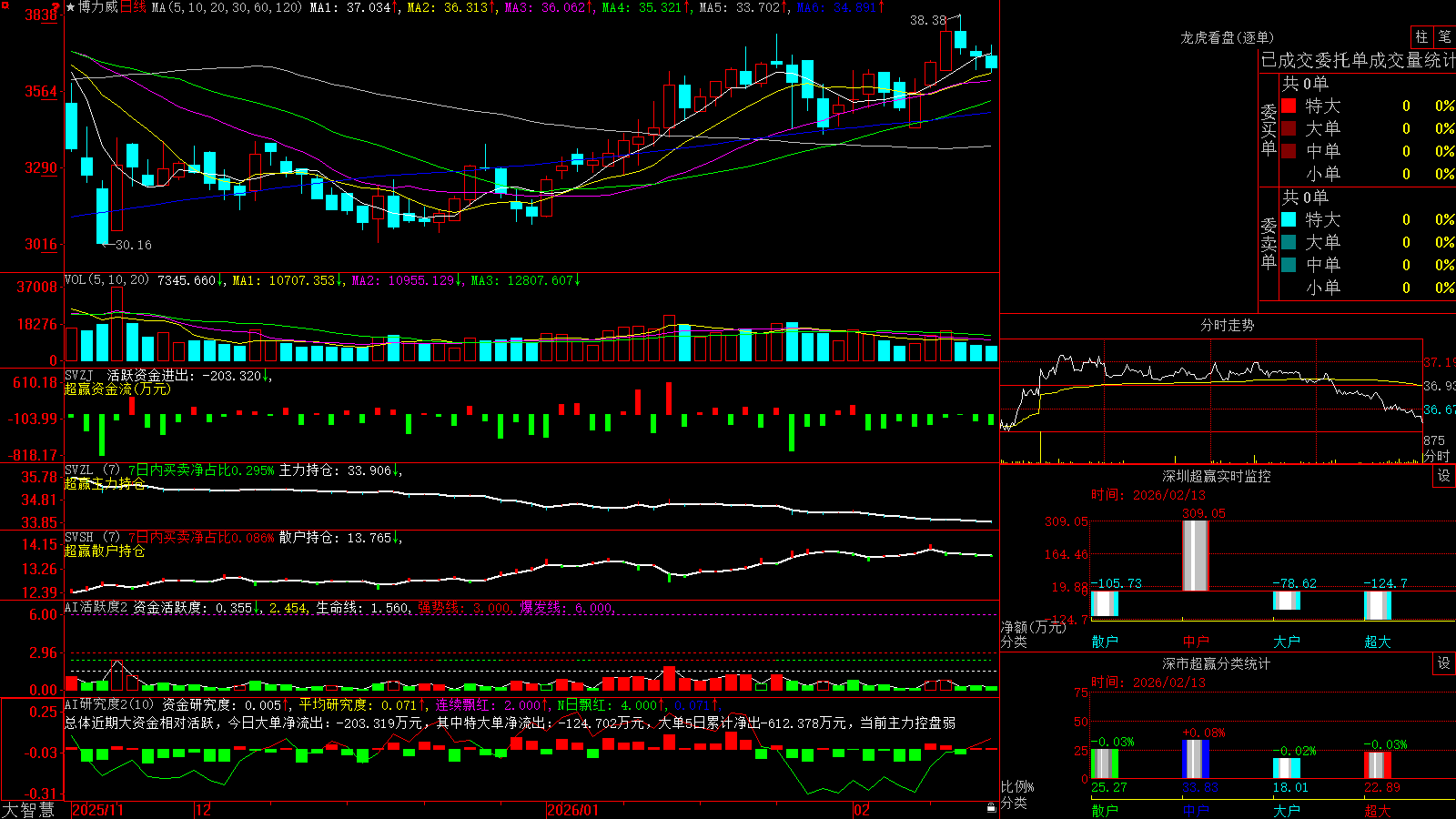
Task: Click the 散户 -105.73 bar in 实时监控
Action: (x=1105, y=604)
